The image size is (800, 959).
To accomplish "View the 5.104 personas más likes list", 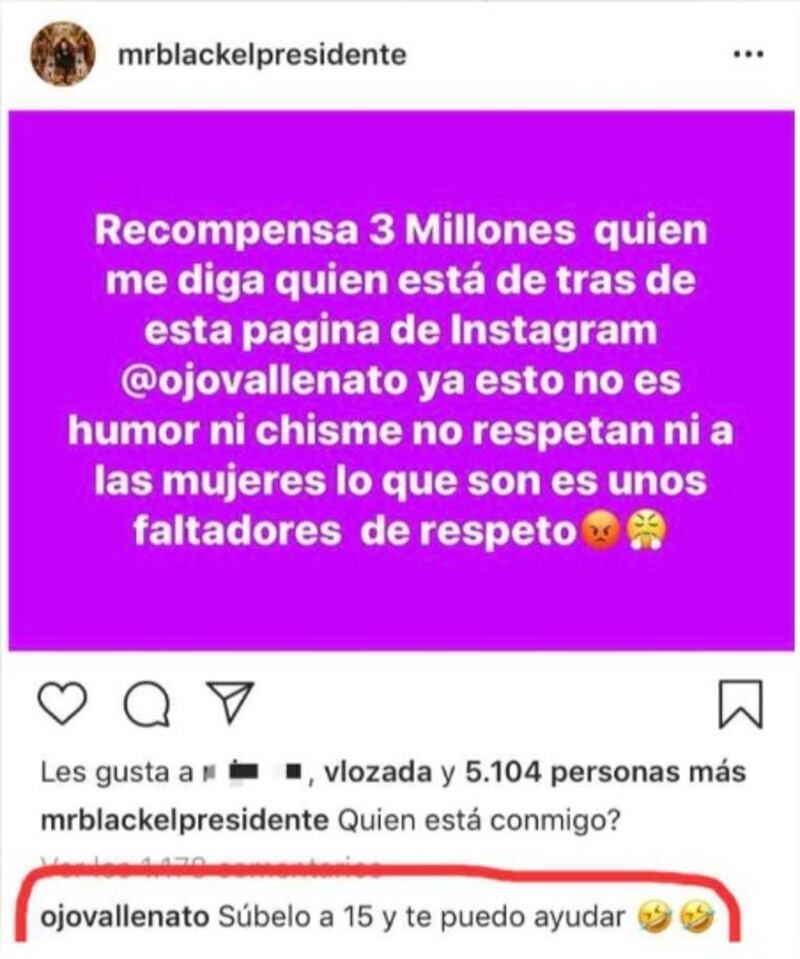I will 606,772.
